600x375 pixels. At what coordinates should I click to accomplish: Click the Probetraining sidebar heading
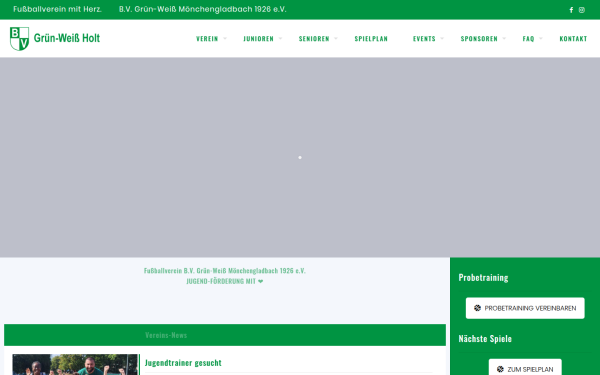pyautogui.click(x=483, y=277)
